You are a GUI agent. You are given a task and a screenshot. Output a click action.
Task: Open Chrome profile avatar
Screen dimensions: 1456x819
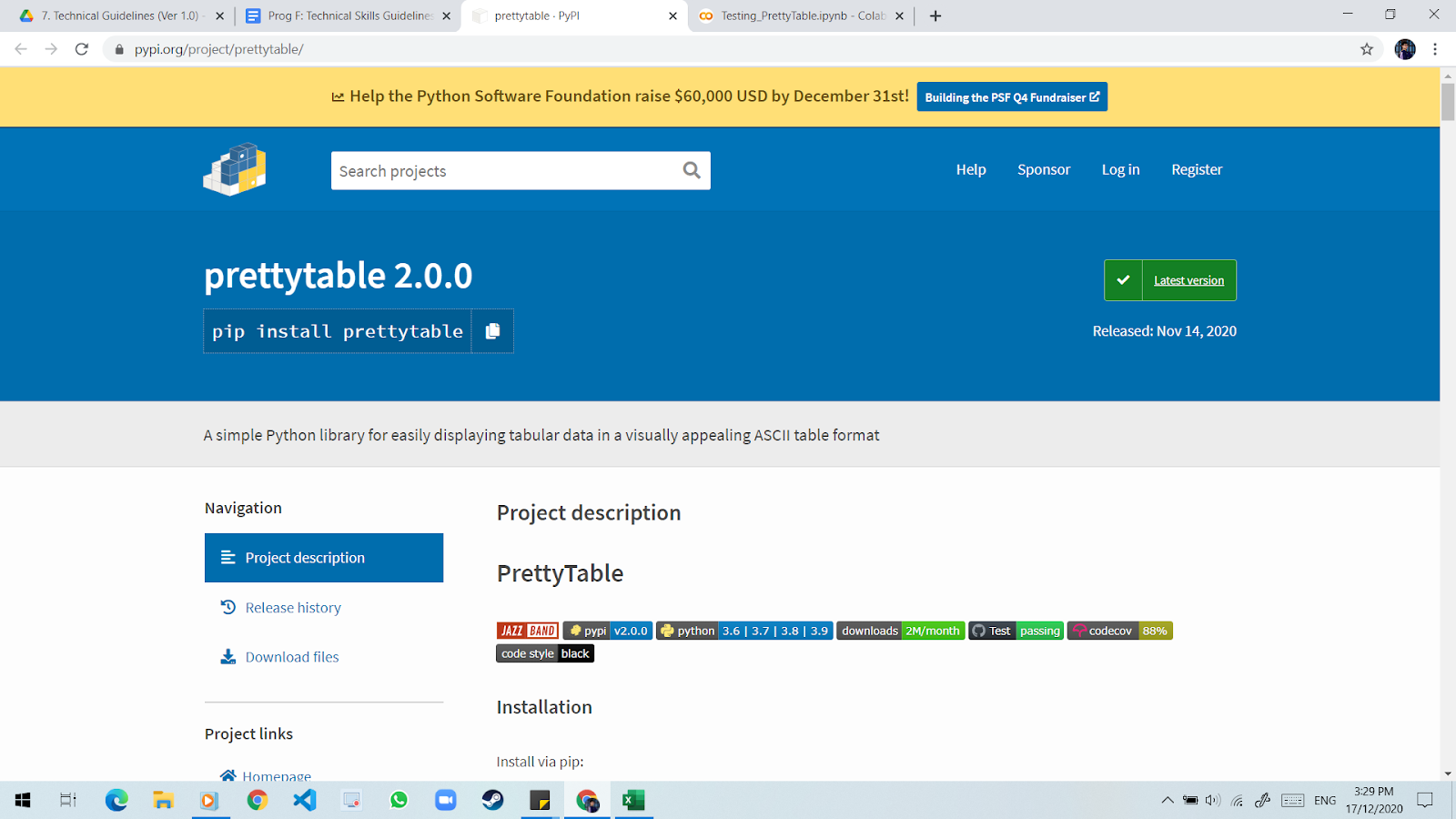point(1404,49)
